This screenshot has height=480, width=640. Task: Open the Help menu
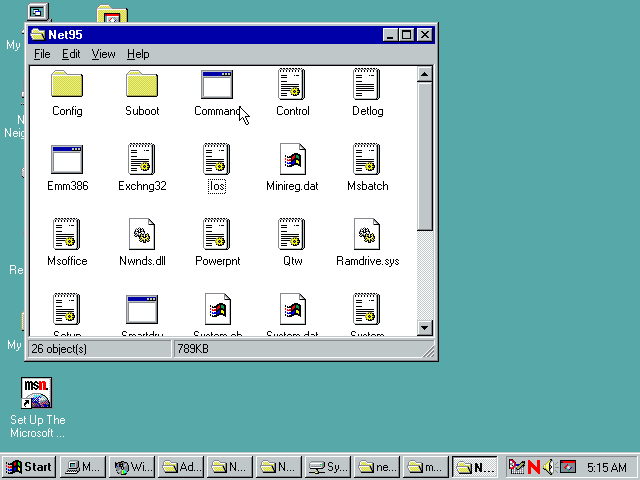coord(138,54)
